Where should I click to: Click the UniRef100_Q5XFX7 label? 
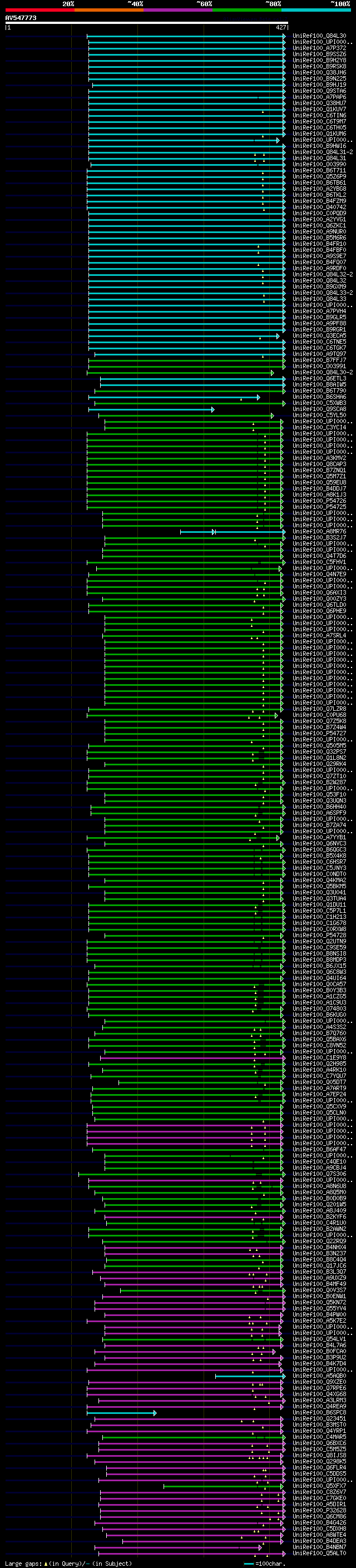319,1486
